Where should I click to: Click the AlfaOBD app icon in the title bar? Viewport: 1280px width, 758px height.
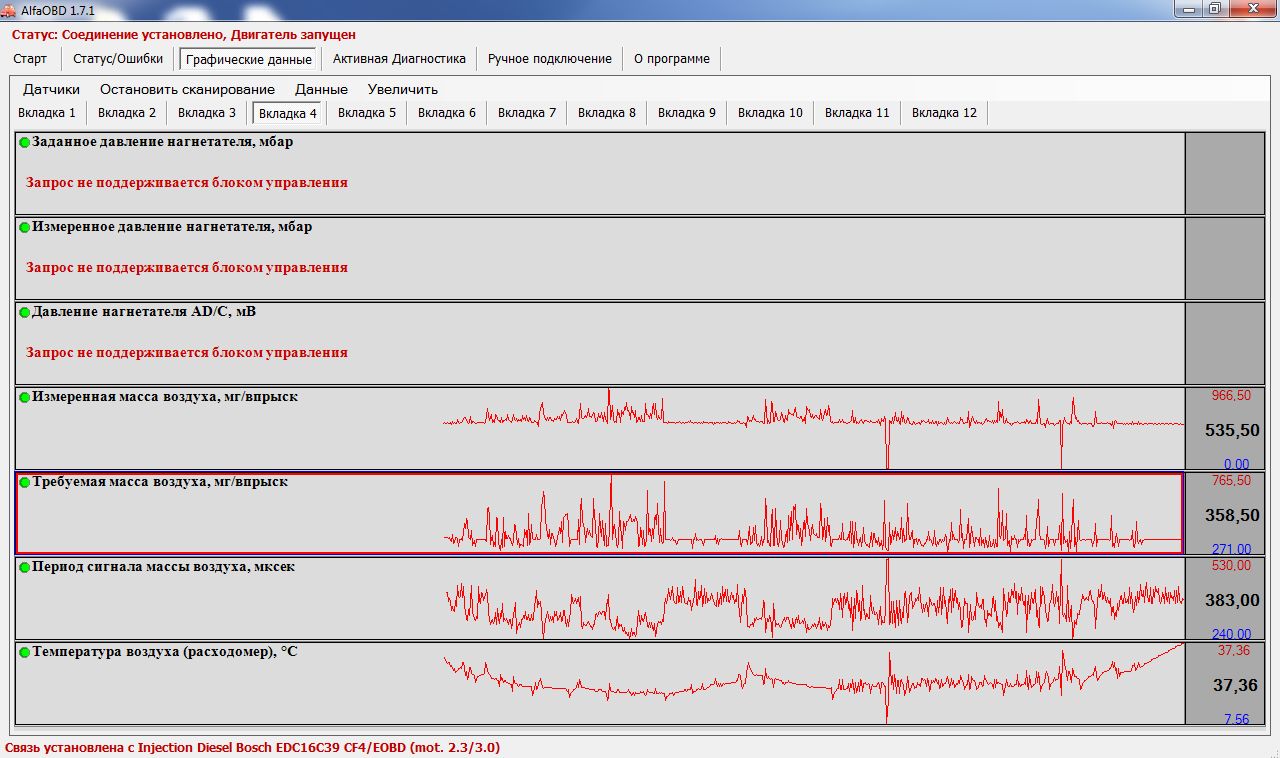(x=10, y=9)
